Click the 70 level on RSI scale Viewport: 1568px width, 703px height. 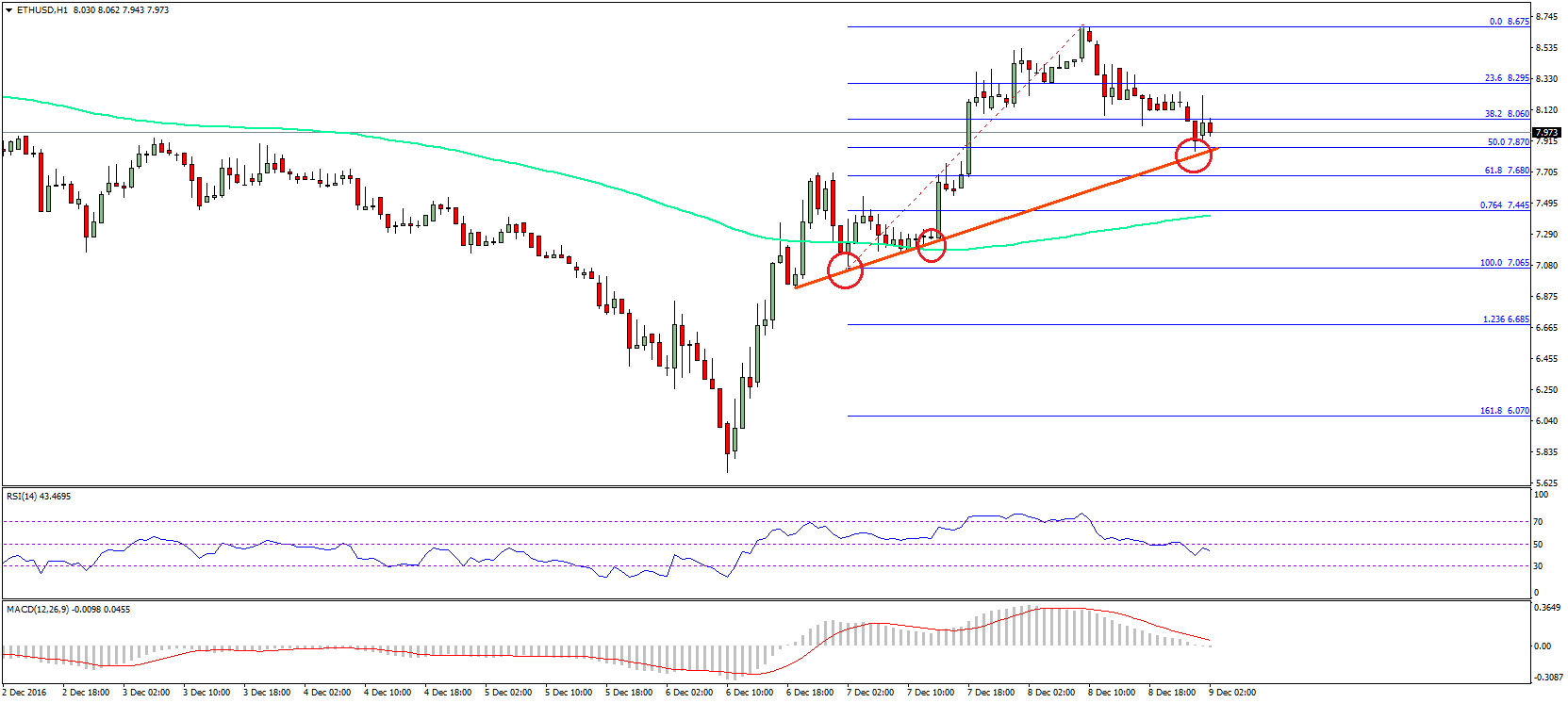1539,522
